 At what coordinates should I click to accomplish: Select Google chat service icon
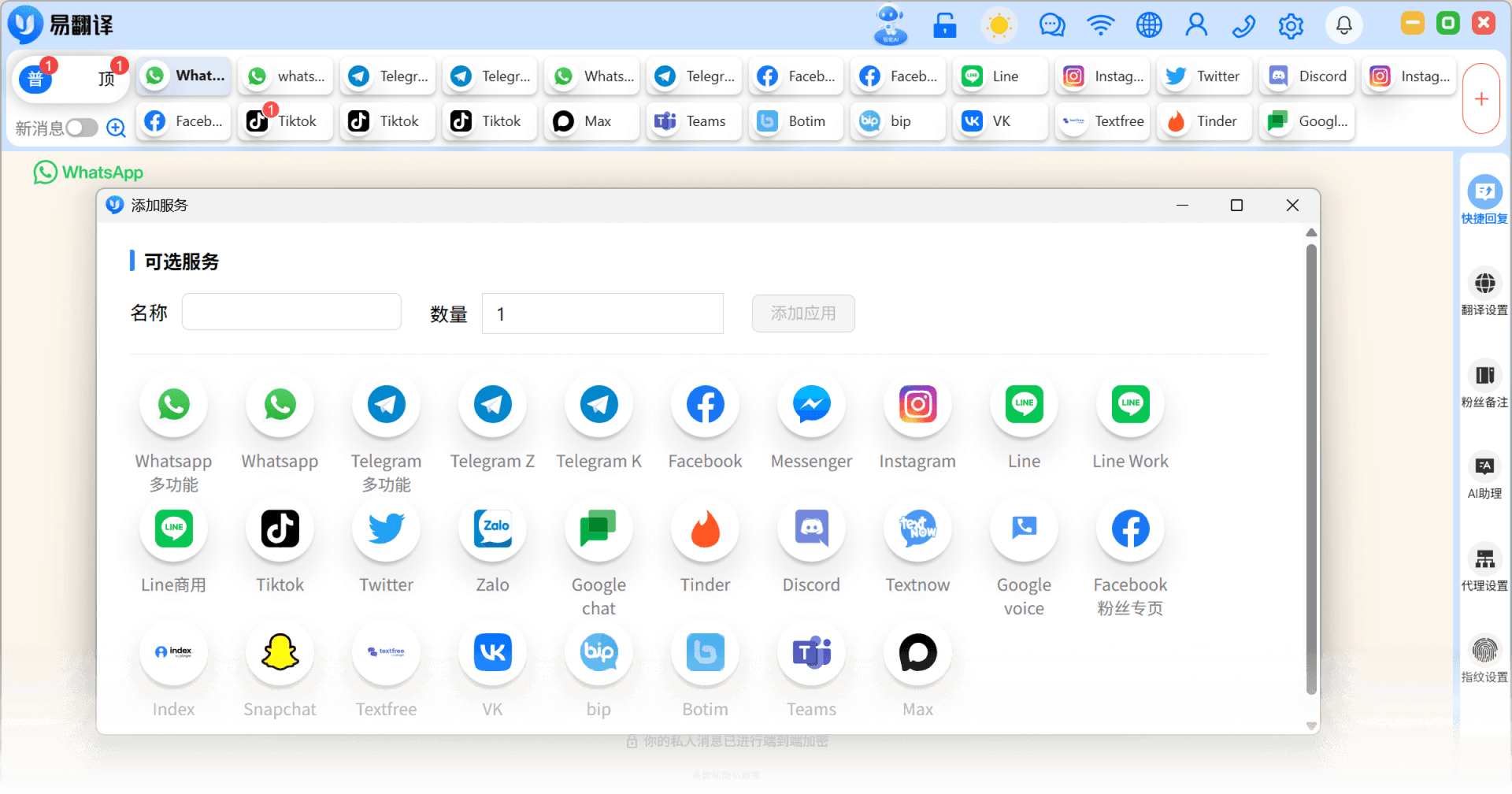(x=598, y=529)
